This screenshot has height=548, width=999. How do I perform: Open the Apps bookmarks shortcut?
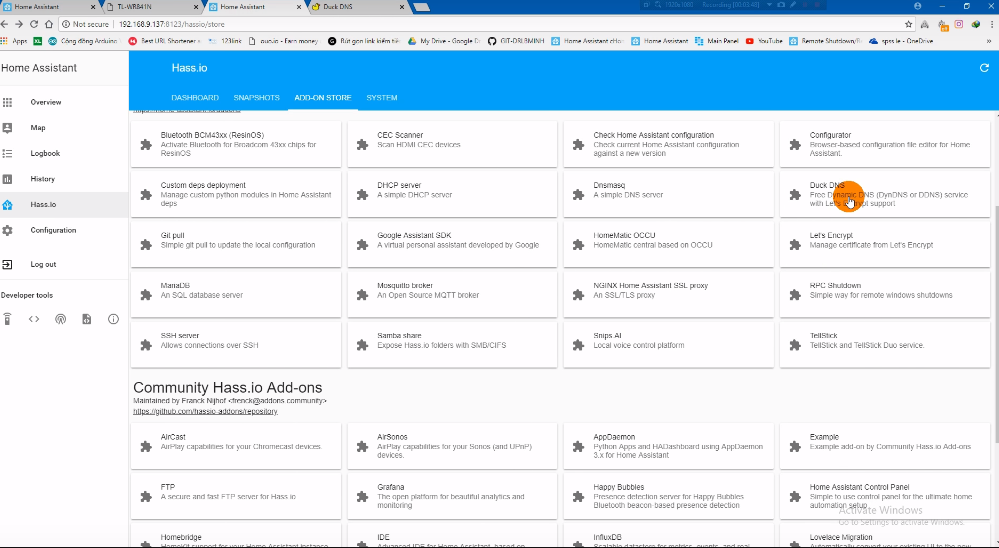(15, 41)
